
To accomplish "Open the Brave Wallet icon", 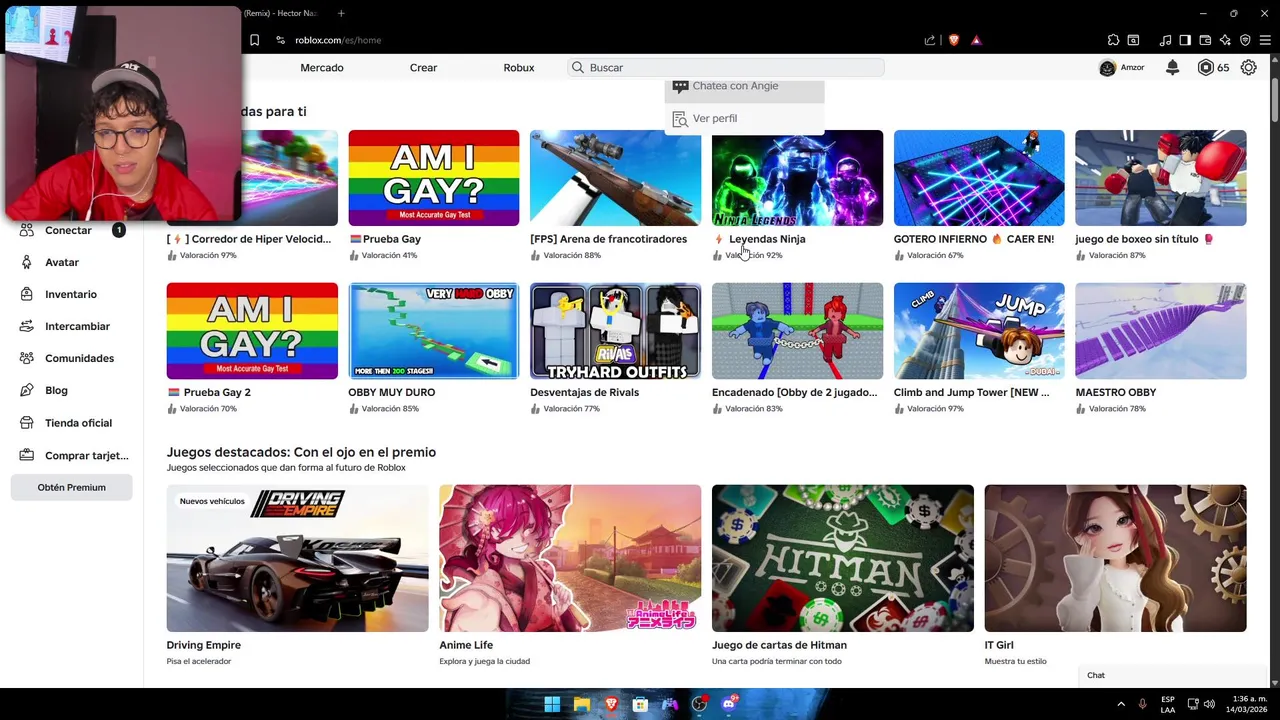I will click(1205, 40).
